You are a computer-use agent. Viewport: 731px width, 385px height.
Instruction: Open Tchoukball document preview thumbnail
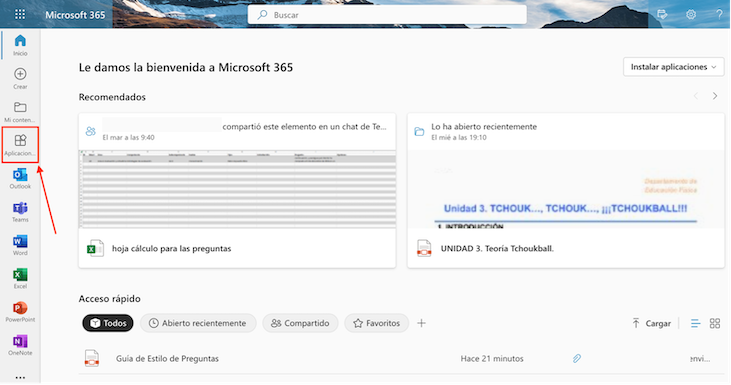coord(566,189)
